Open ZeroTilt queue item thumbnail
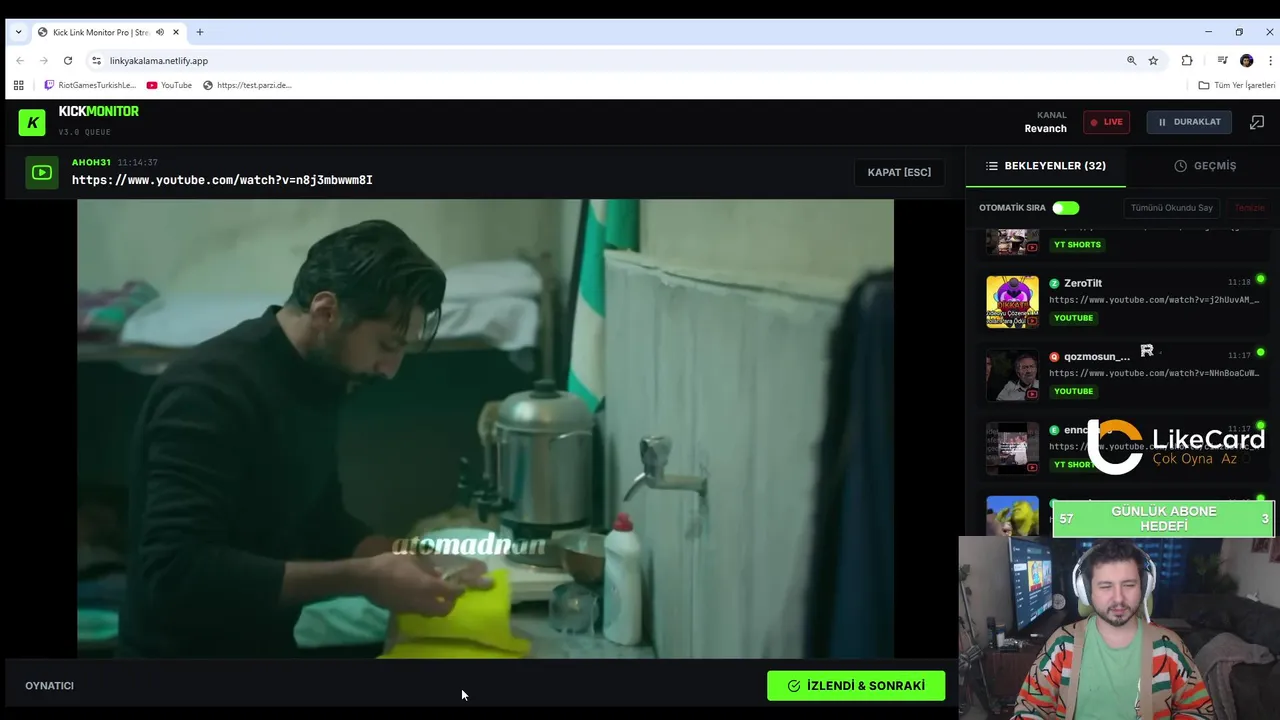Image resolution: width=1280 pixels, height=720 pixels. click(x=1012, y=302)
